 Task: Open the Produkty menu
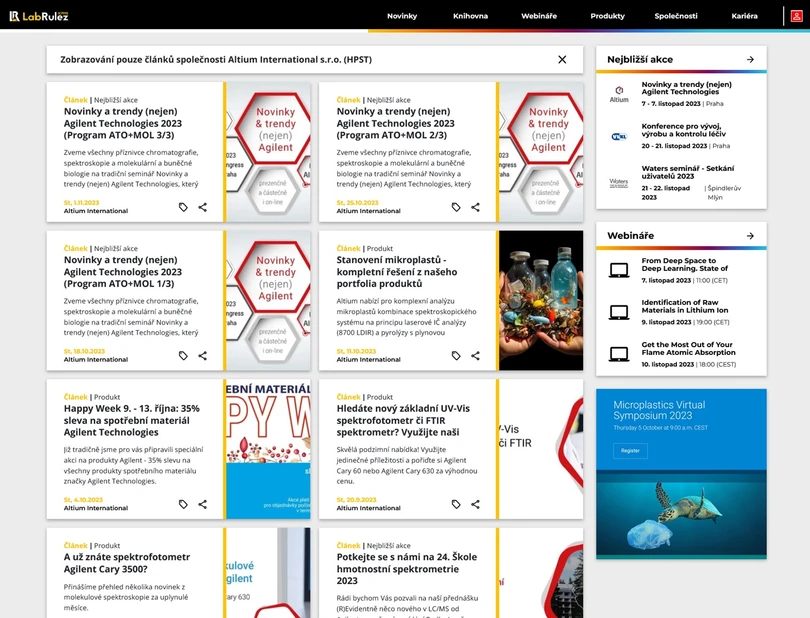click(x=607, y=16)
